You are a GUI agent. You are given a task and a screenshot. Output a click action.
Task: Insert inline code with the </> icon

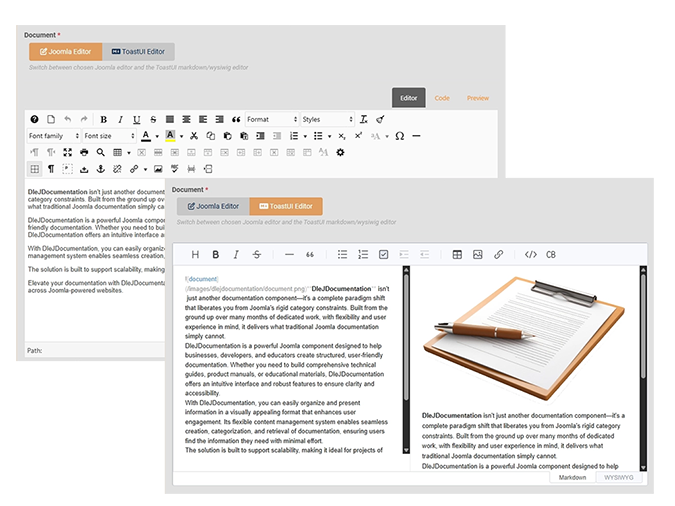[x=531, y=255]
